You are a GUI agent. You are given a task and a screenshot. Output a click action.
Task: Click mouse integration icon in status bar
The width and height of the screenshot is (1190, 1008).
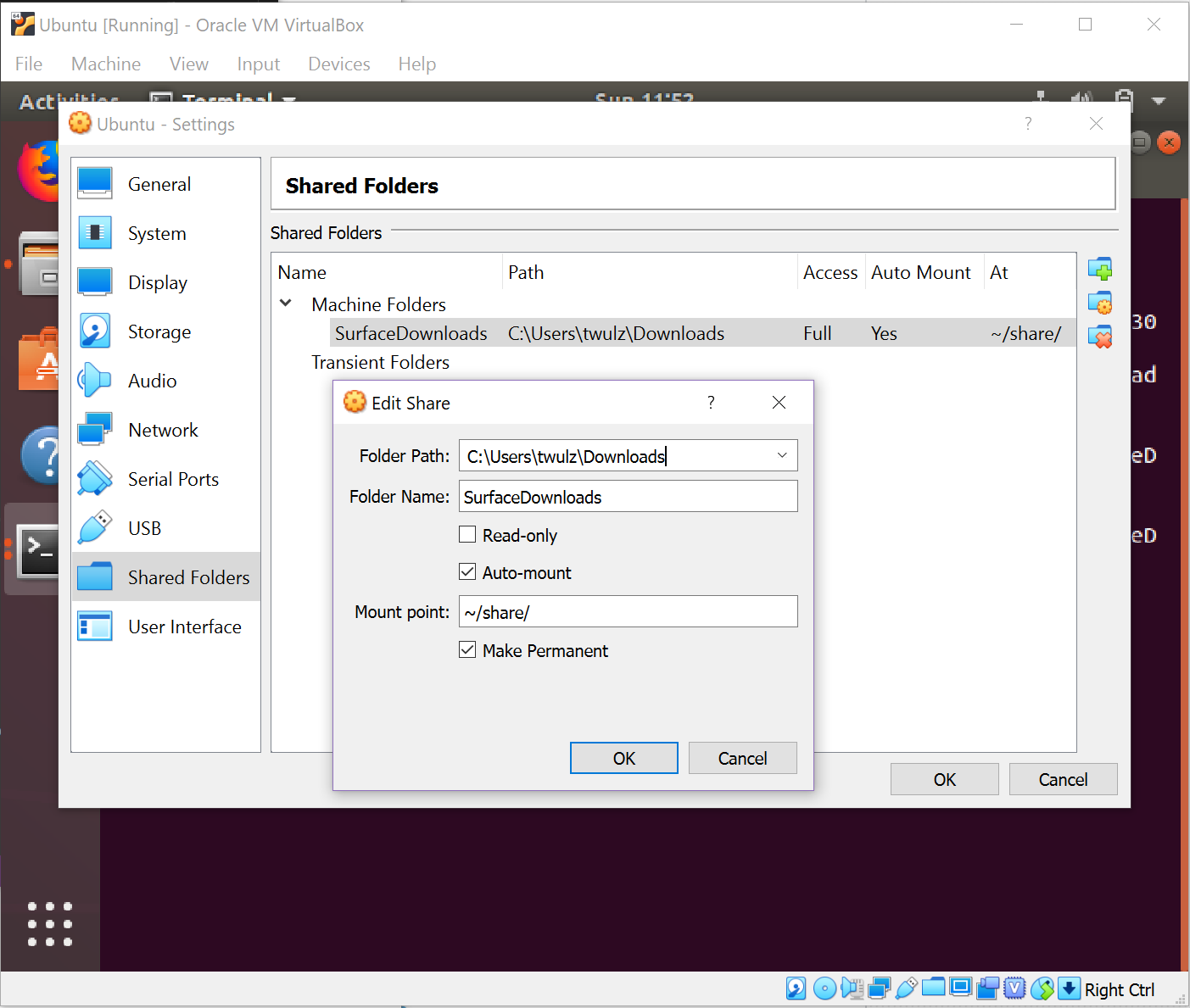[1042, 989]
